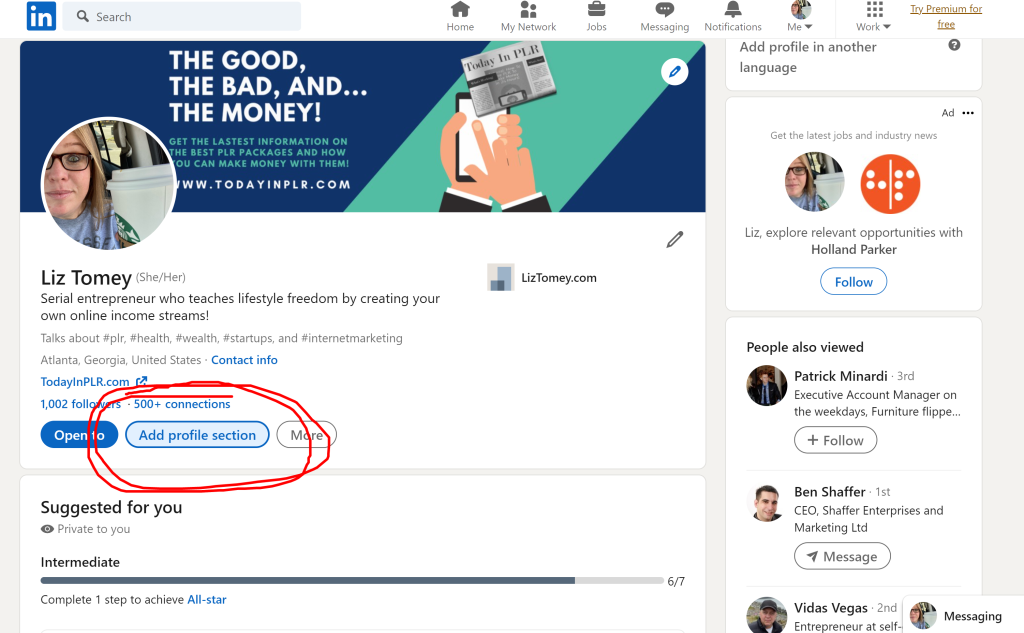Image resolution: width=1024 pixels, height=633 pixels.
Task: Click the LinkedIn logo icon
Action: pos(41,16)
